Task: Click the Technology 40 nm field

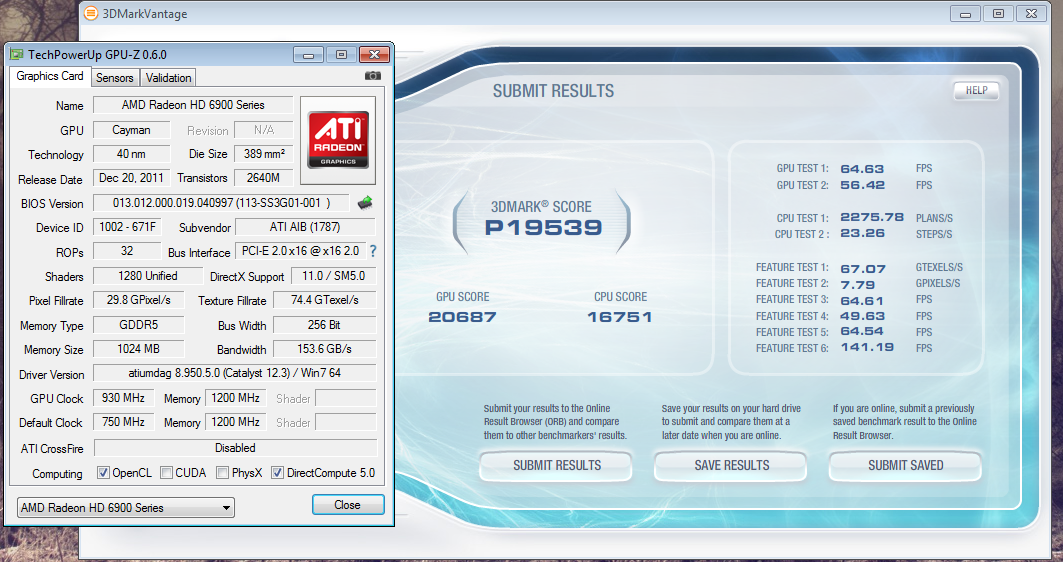Action: [132, 154]
